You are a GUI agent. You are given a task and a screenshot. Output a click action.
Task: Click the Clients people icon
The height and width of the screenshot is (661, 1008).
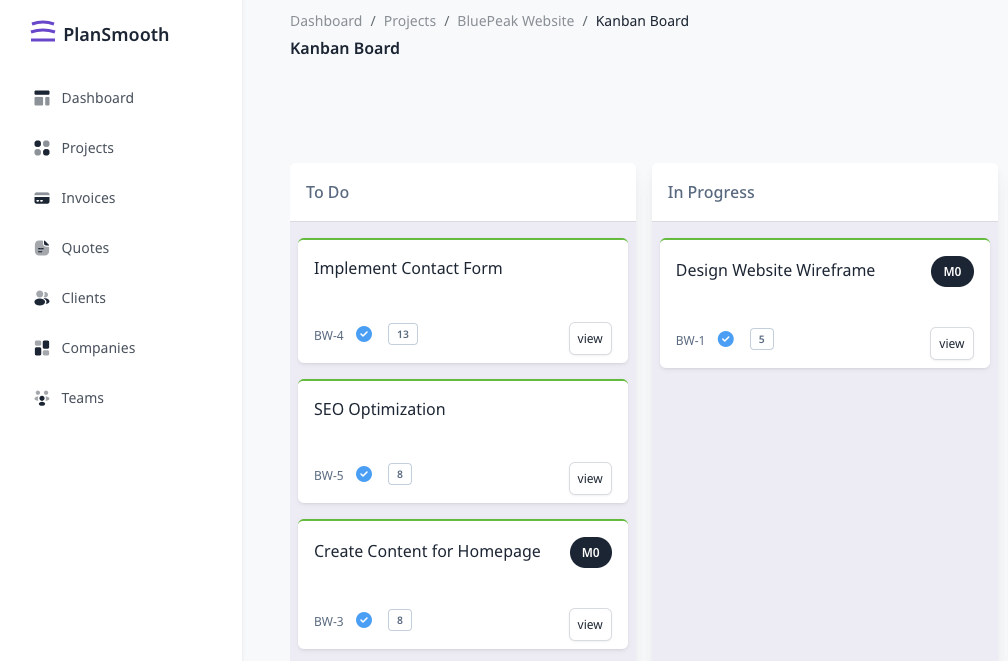pyautogui.click(x=42, y=298)
